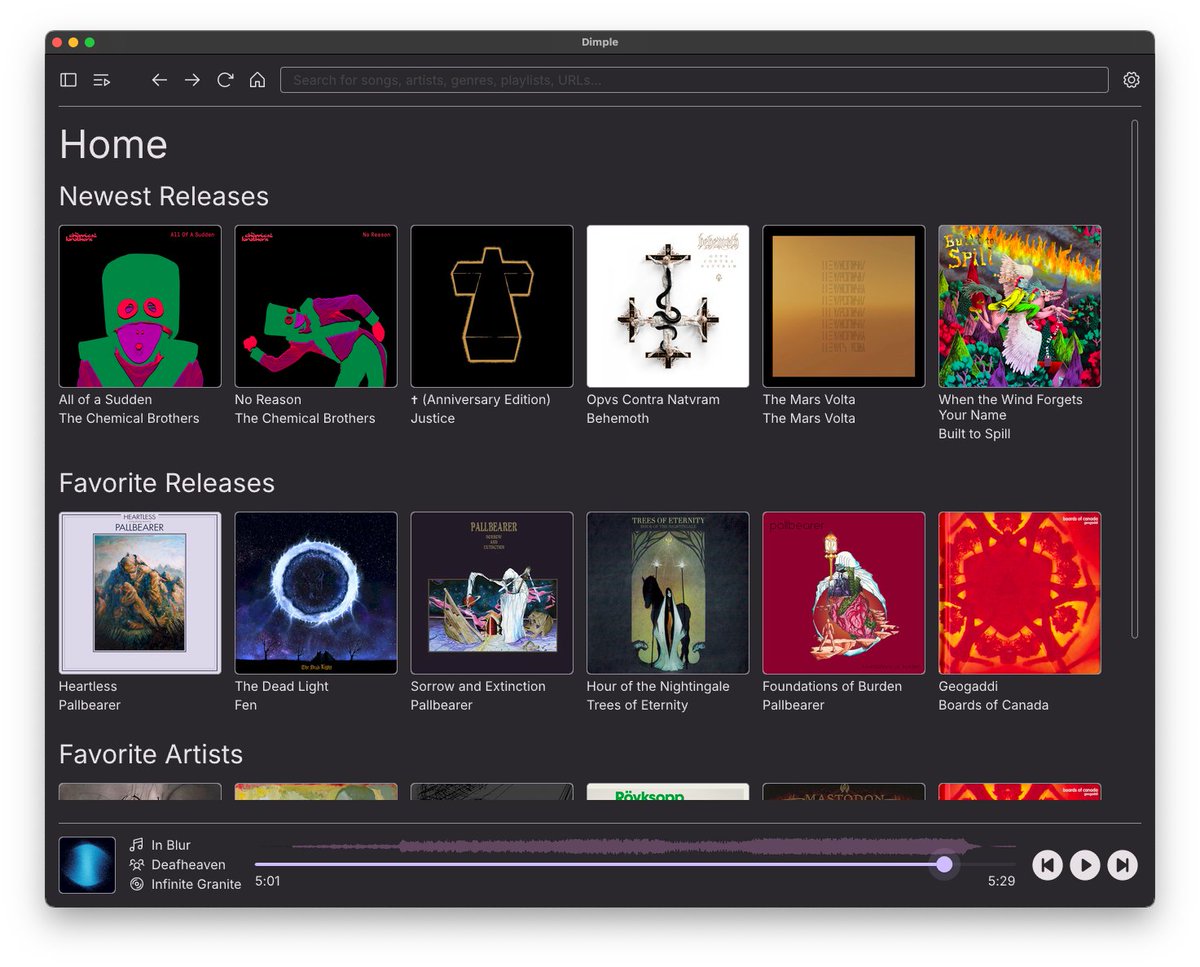Open the play queue icon

[101, 80]
